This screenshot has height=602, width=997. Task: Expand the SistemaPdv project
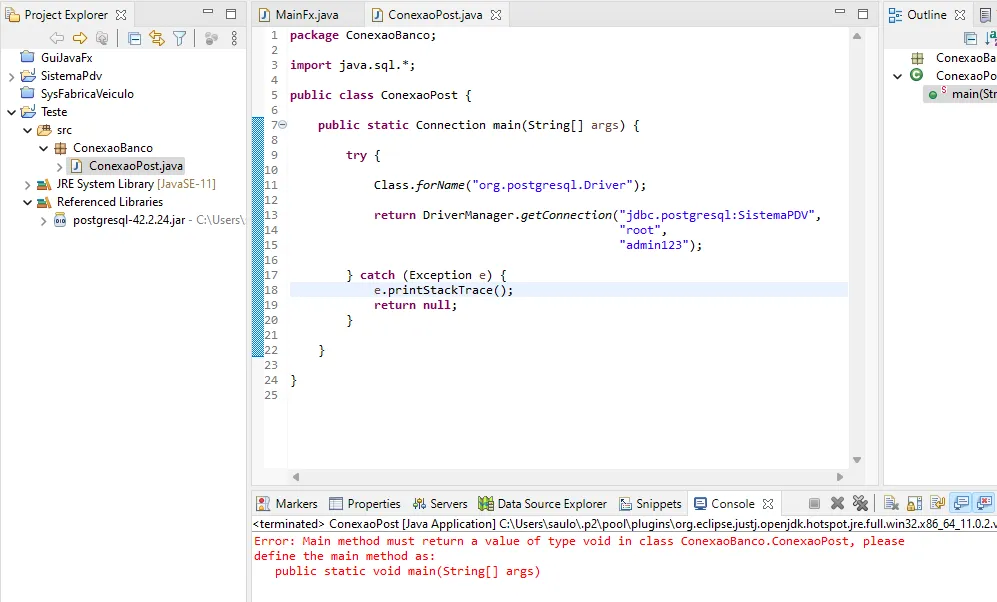tap(11, 76)
